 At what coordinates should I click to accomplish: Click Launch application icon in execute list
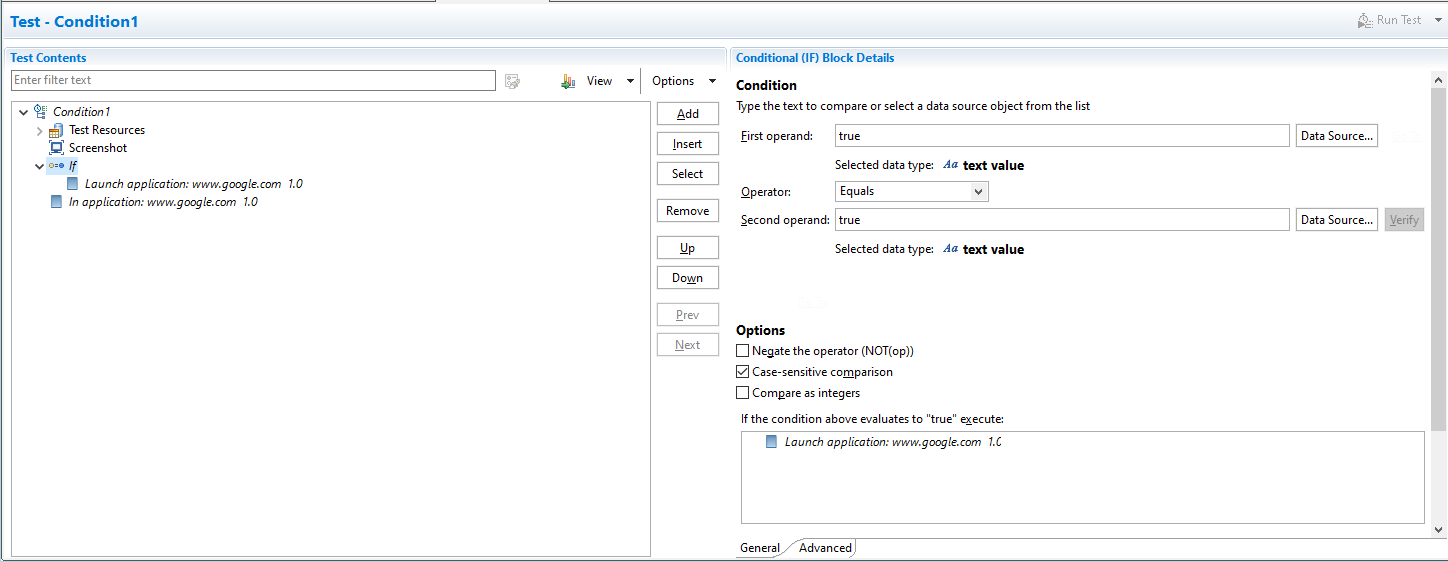tap(772, 442)
